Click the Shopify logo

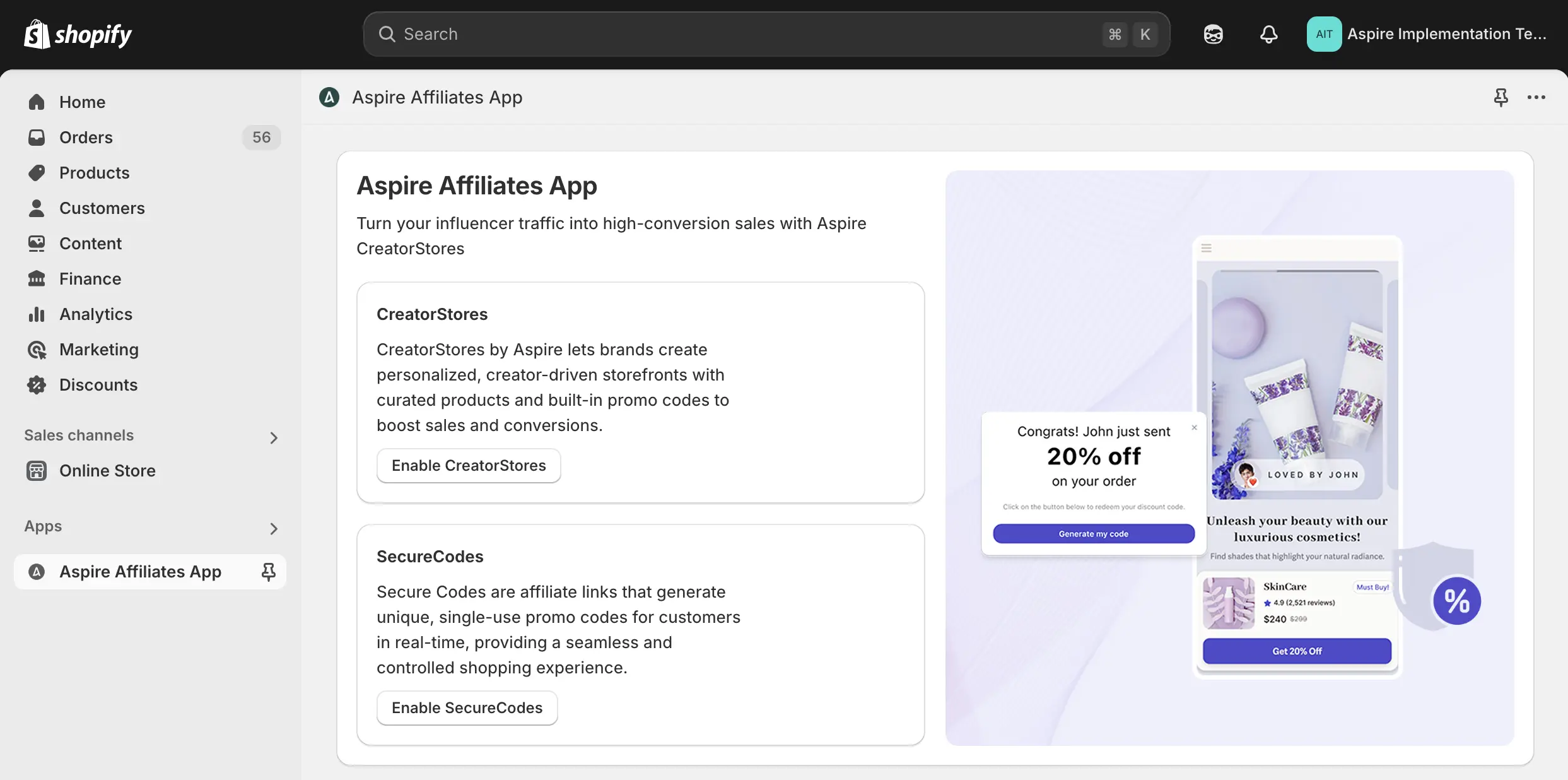point(78,34)
